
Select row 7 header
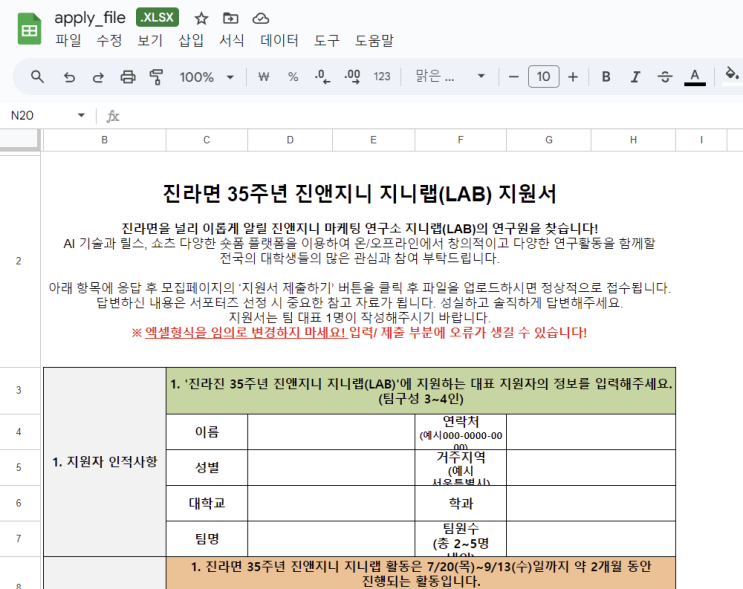19,538
